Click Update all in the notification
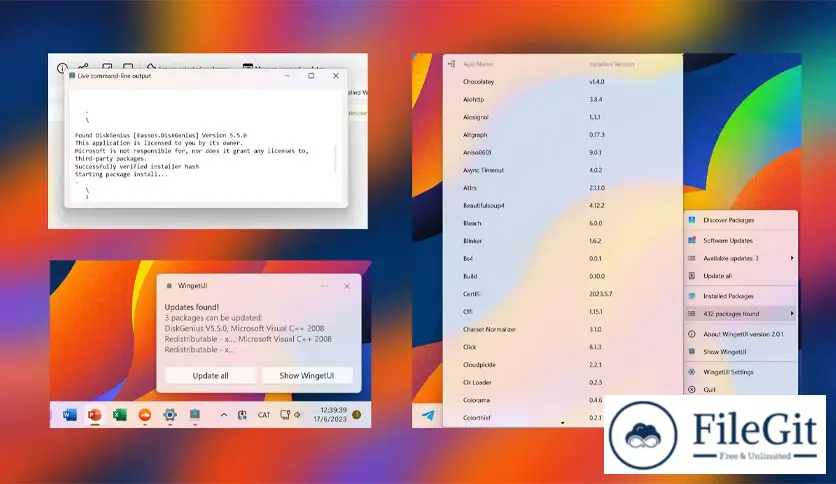The image size is (836, 484). (x=210, y=375)
